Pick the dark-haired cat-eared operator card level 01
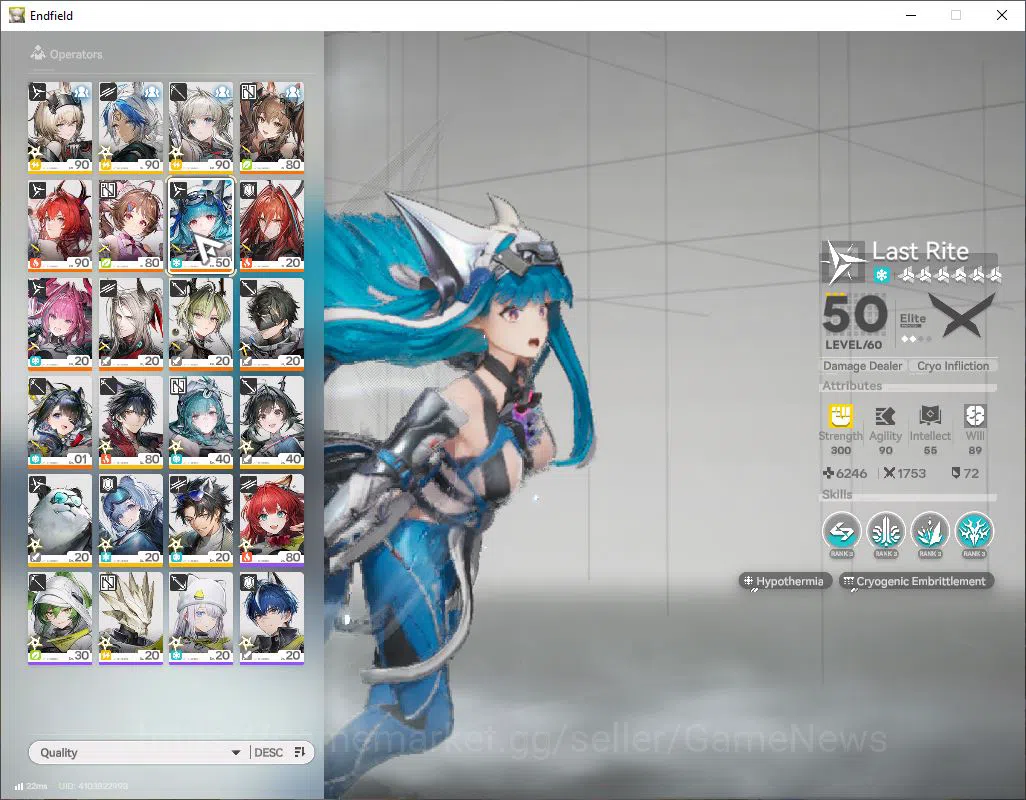The image size is (1026, 800). [x=60, y=422]
